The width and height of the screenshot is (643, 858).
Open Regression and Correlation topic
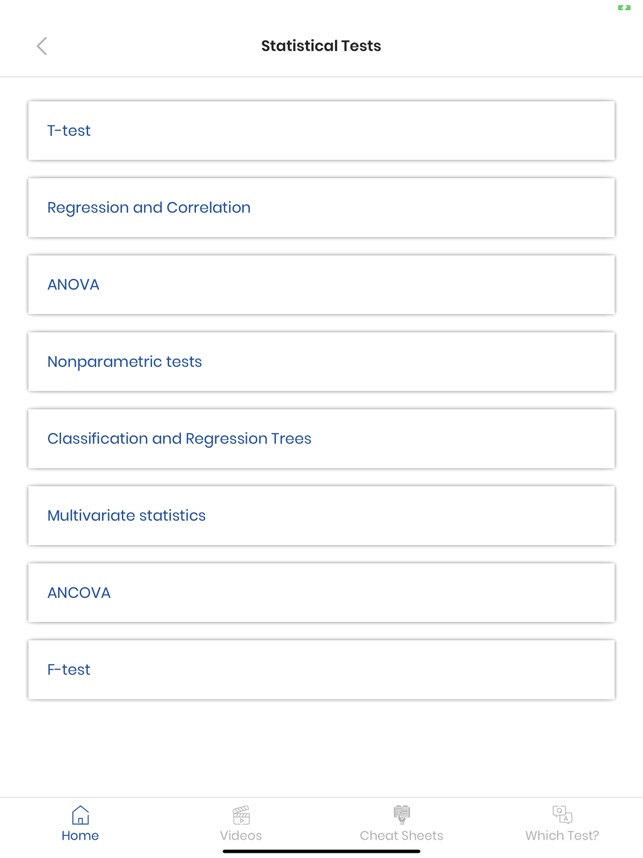(x=321, y=207)
